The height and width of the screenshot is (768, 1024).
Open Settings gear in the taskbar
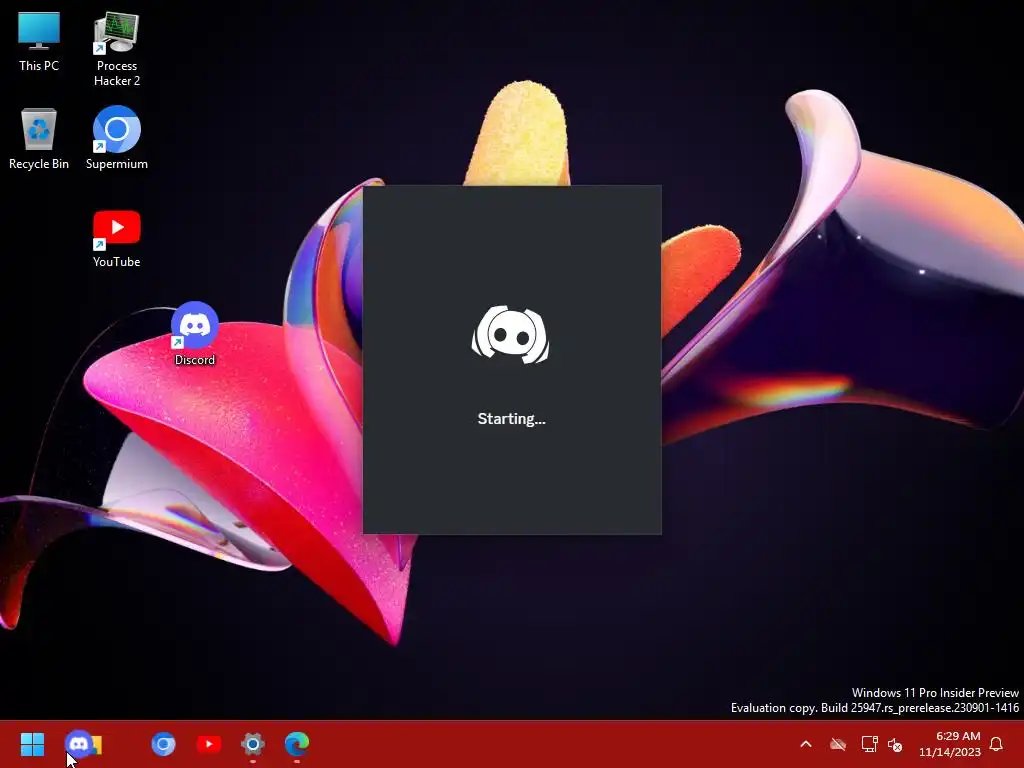coord(253,744)
